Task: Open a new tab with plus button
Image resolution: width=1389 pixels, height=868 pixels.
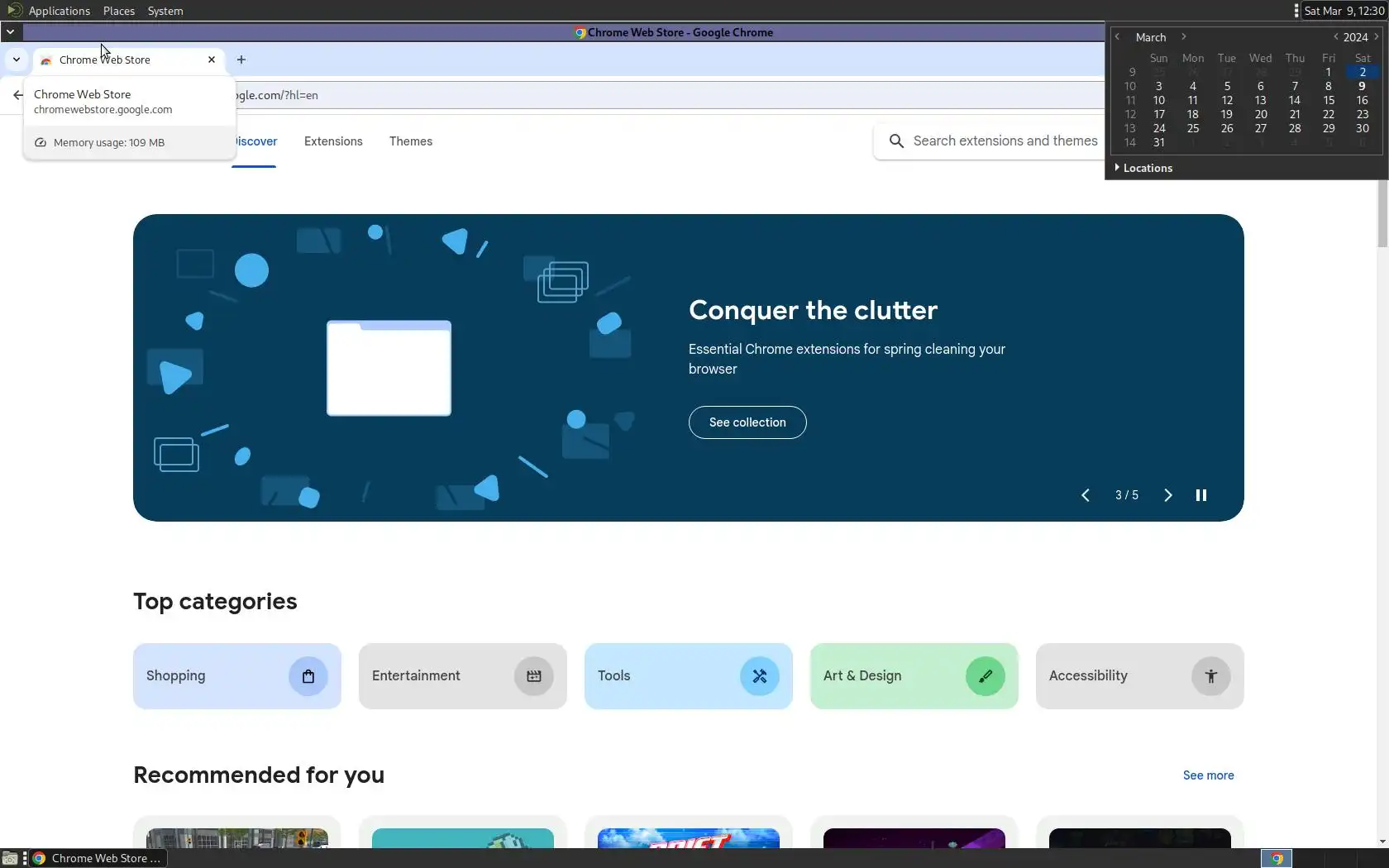Action: click(x=241, y=60)
